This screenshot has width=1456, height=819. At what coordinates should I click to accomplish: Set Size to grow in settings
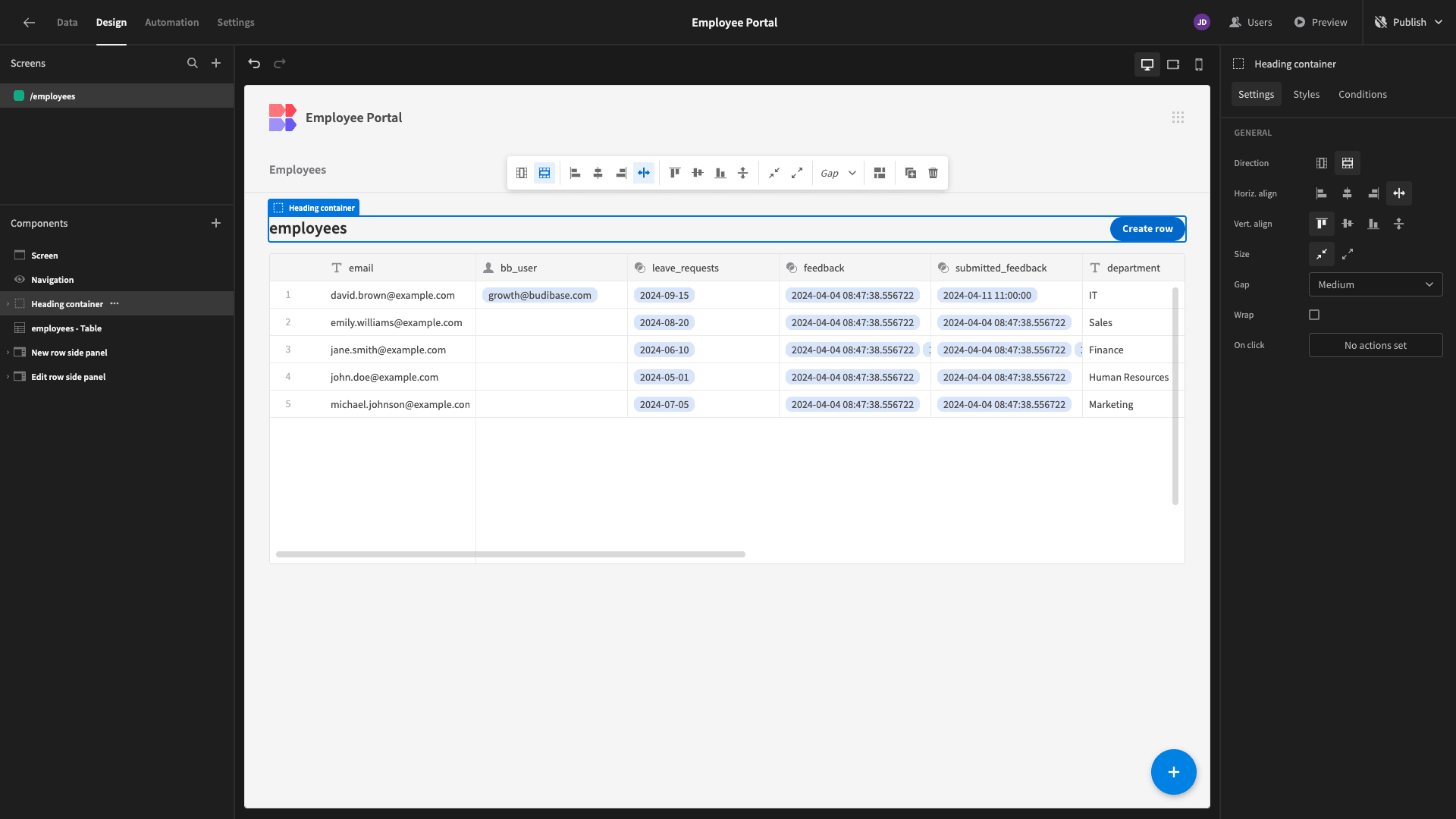(x=1348, y=254)
